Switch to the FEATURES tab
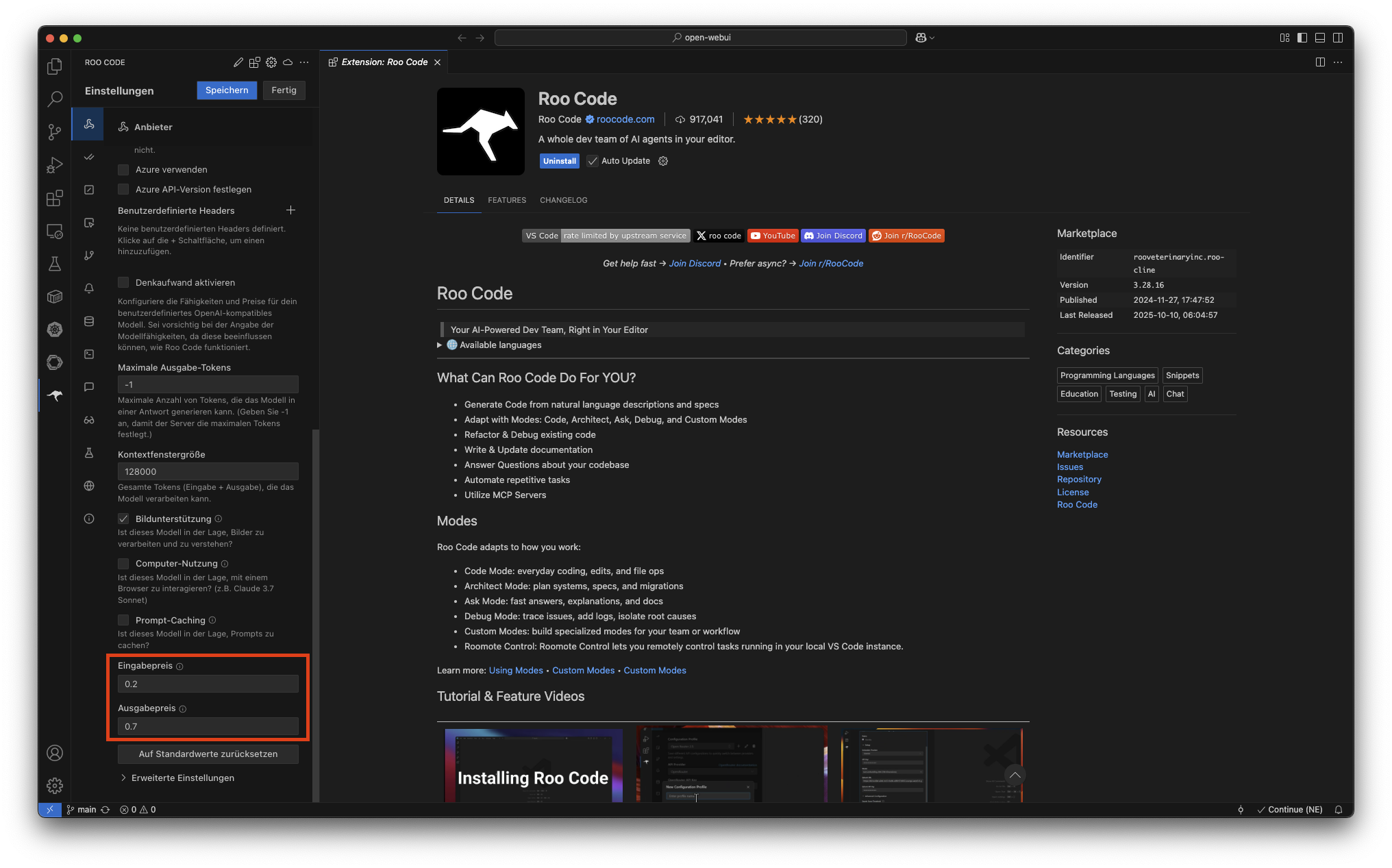 pos(507,200)
